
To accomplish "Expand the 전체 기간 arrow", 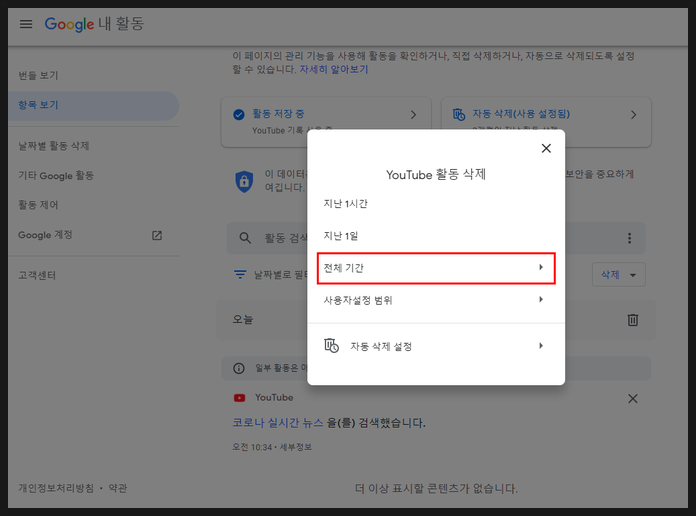I will pos(541,267).
